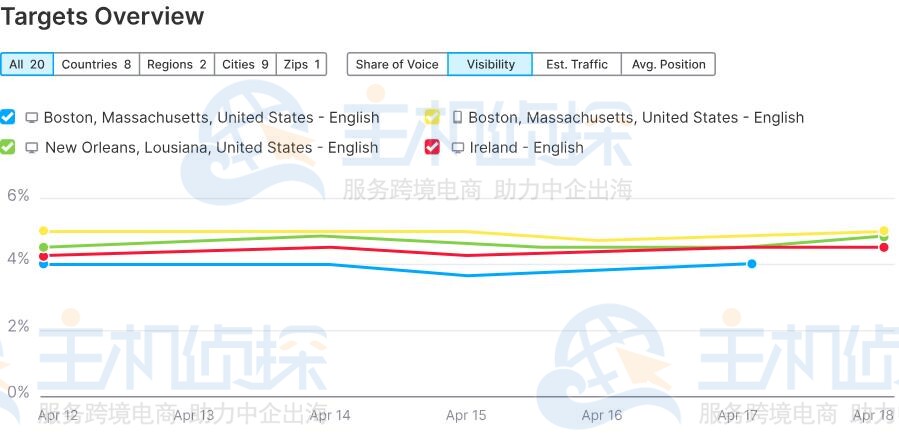Toggle red Ireland checkbox

coord(432,147)
